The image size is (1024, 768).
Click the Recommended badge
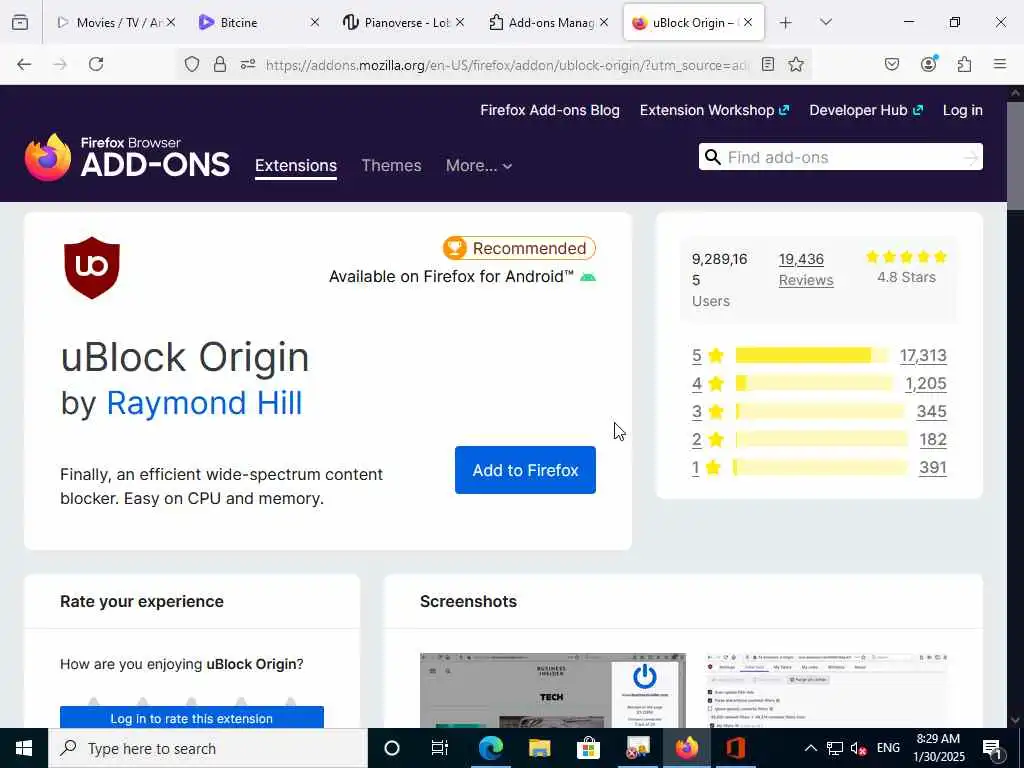(519, 248)
